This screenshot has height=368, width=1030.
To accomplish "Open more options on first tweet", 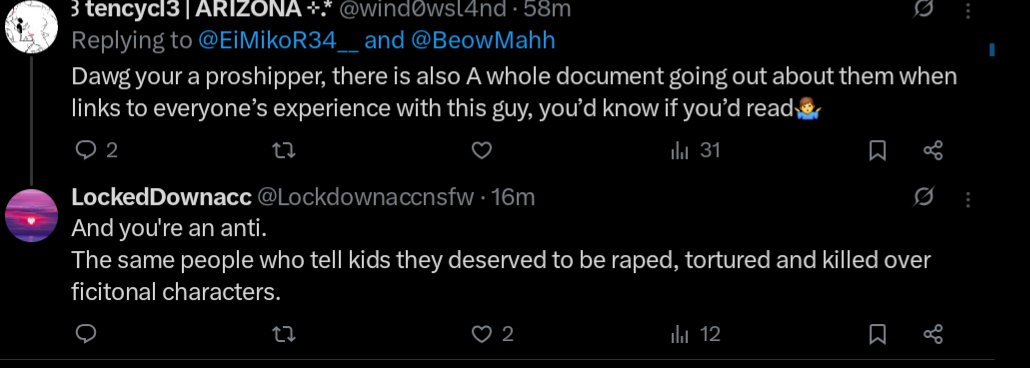I will tap(967, 12).
